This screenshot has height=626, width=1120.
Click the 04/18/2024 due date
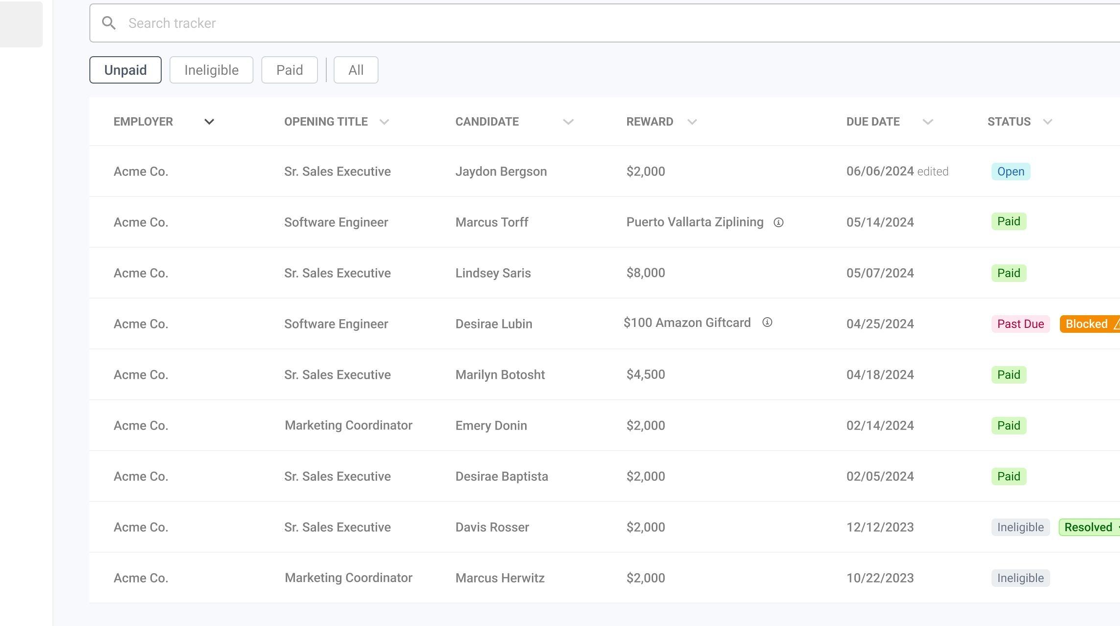click(880, 374)
